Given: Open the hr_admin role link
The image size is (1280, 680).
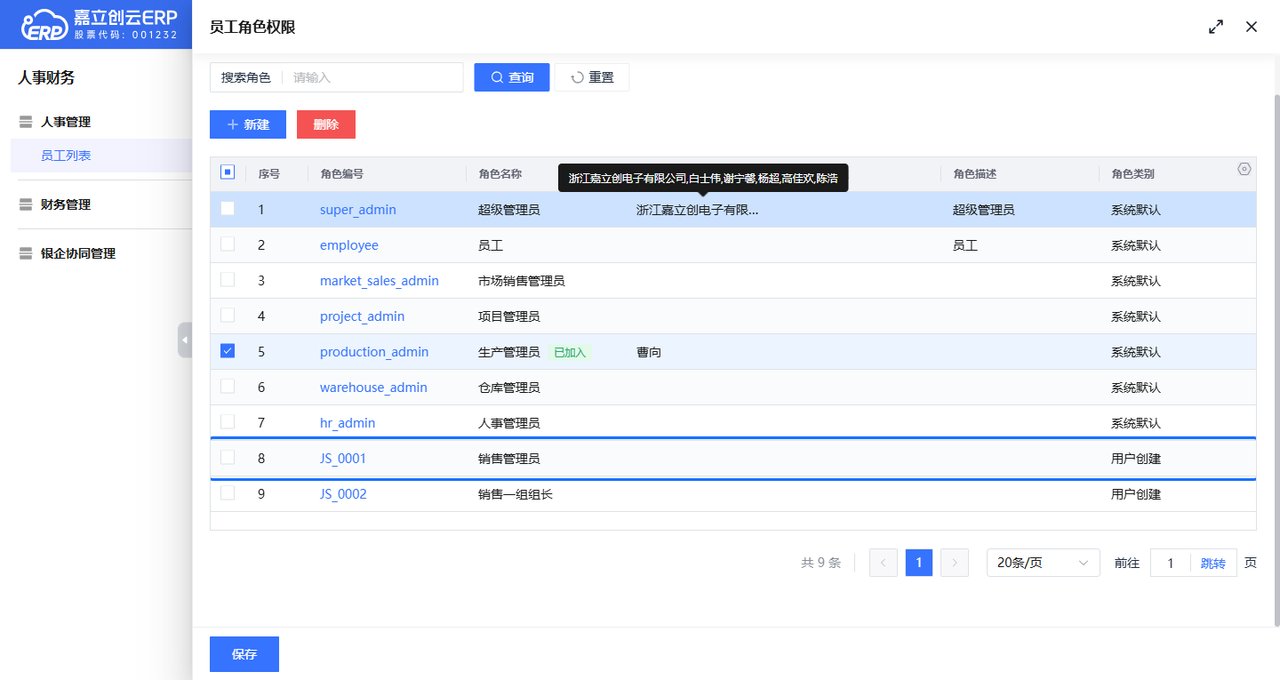Looking at the screenshot, I should pyautogui.click(x=347, y=423).
